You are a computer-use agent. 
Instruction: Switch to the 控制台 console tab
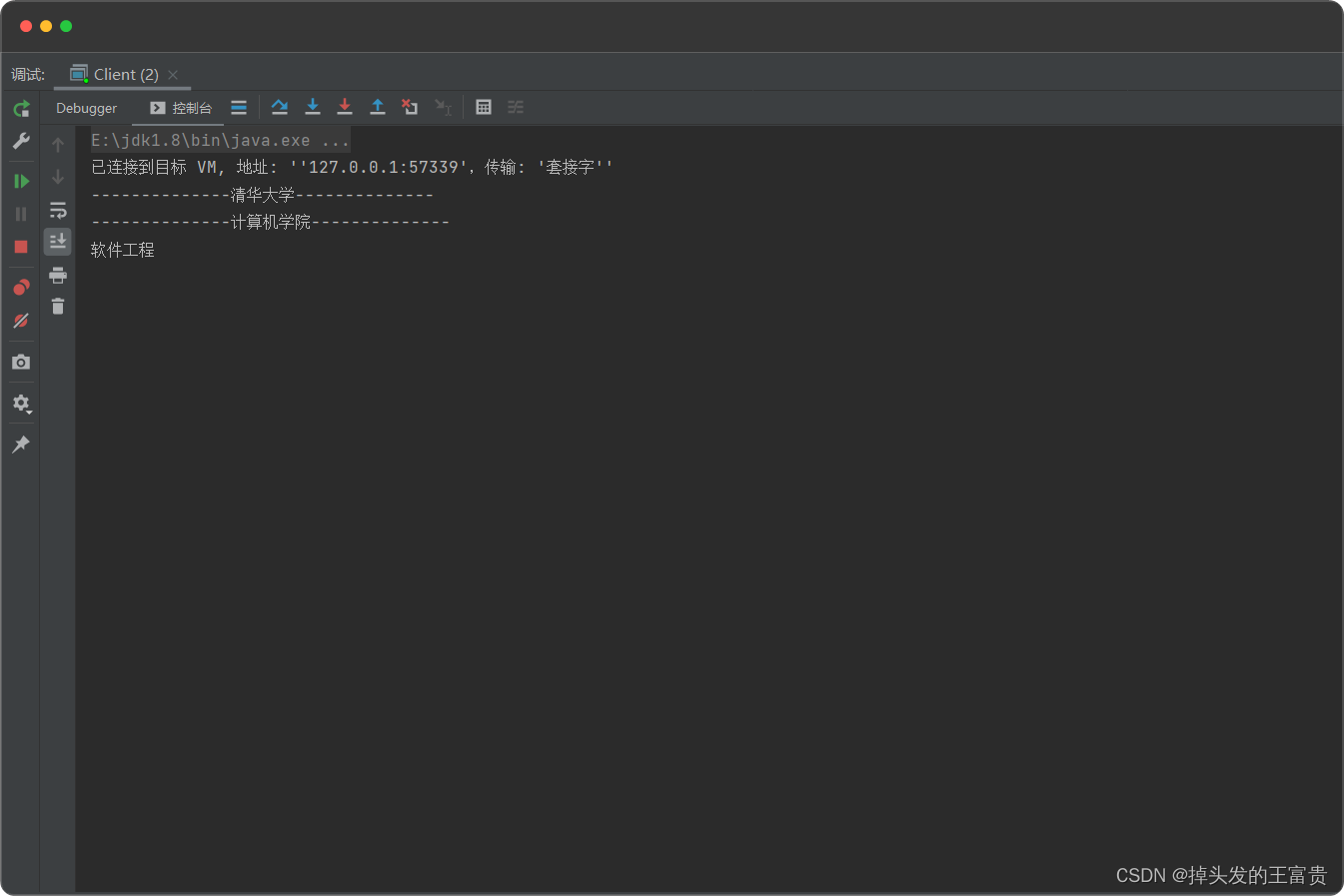[181, 108]
